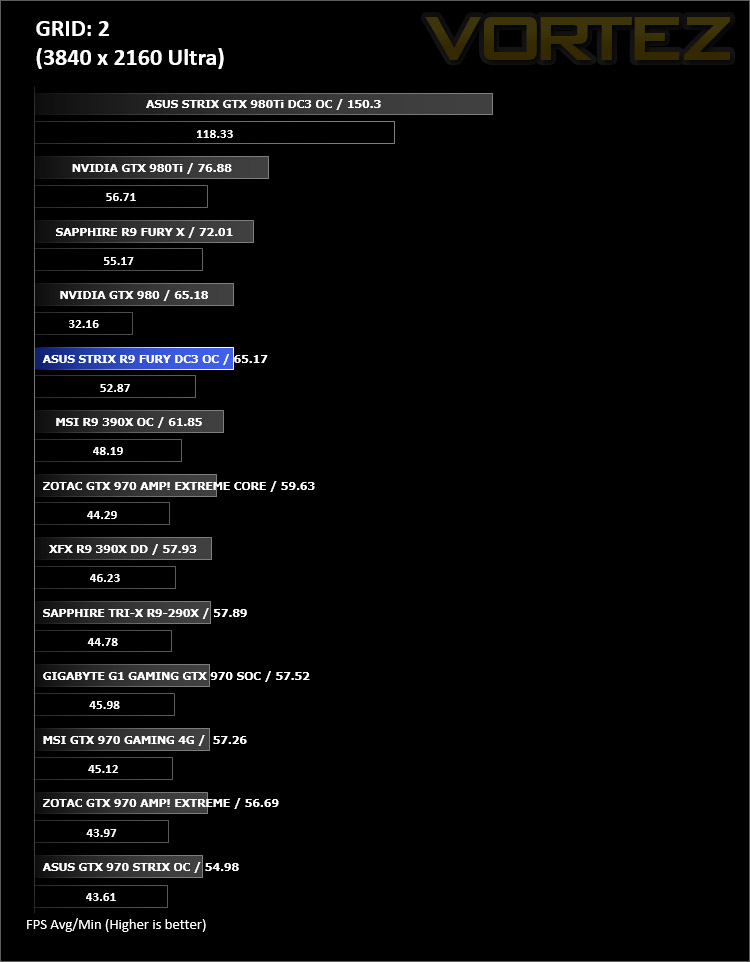Select the MSI GTX 970 GAMING 4G bar
Image resolution: width=750 pixels, height=962 pixels.
[122, 739]
